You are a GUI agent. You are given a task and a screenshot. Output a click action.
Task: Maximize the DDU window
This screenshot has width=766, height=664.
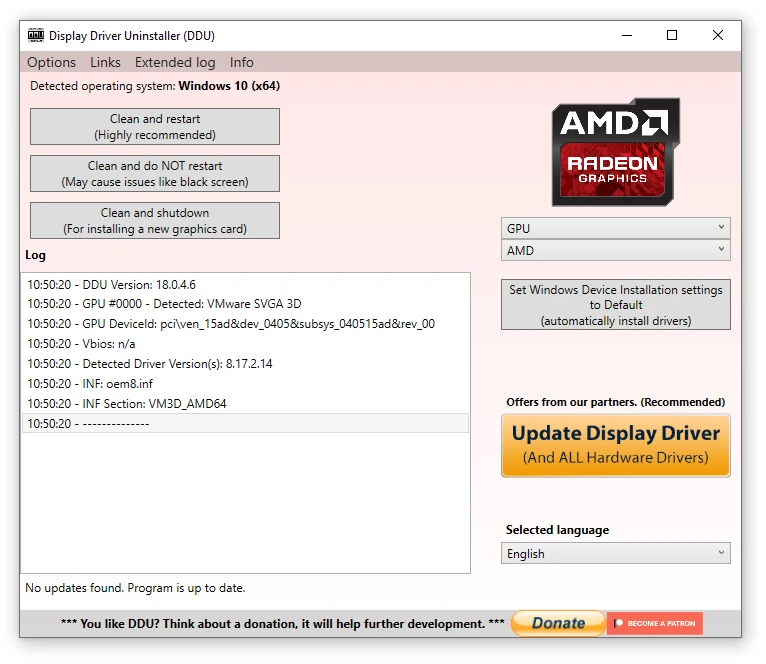[x=672, y=36]
